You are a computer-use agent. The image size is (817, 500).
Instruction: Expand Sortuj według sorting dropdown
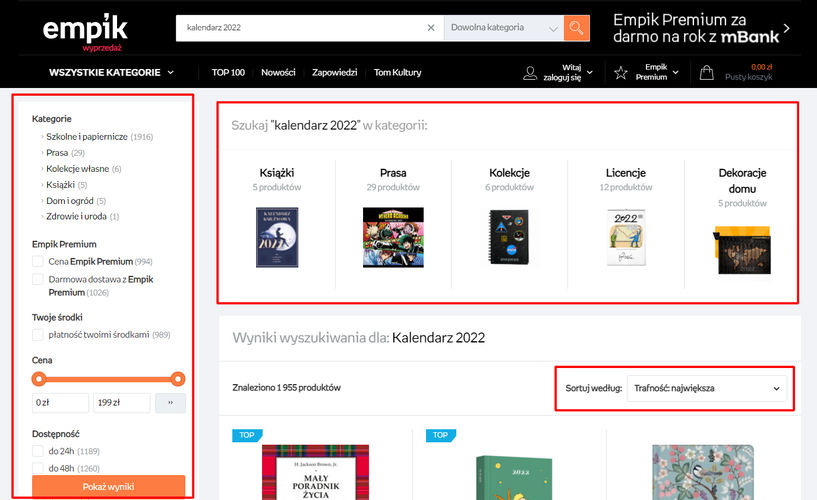point(705,388)
